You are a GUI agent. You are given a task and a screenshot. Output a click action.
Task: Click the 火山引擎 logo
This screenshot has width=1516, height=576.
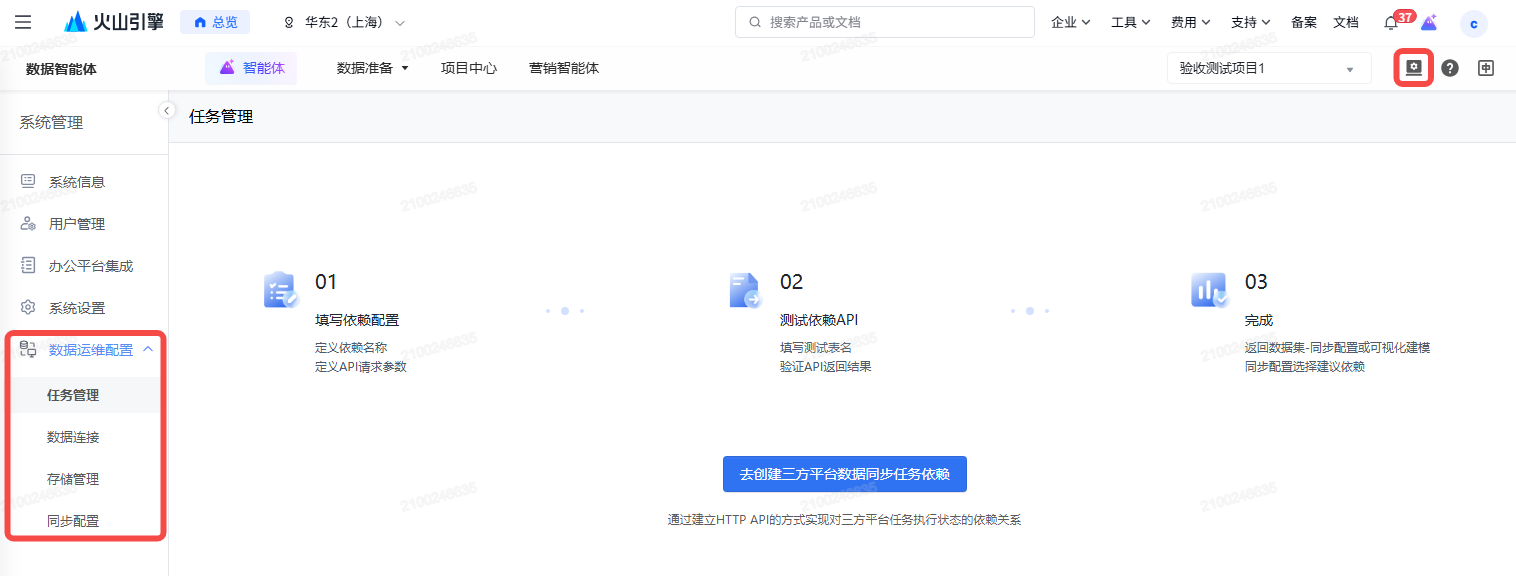pyautogui.click(x=113, y=22)
